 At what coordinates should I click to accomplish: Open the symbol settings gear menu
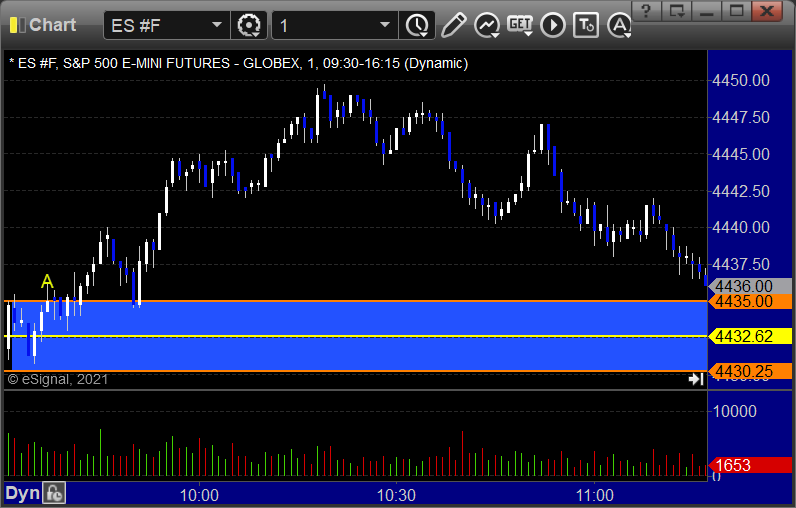[x=249, y=25]
